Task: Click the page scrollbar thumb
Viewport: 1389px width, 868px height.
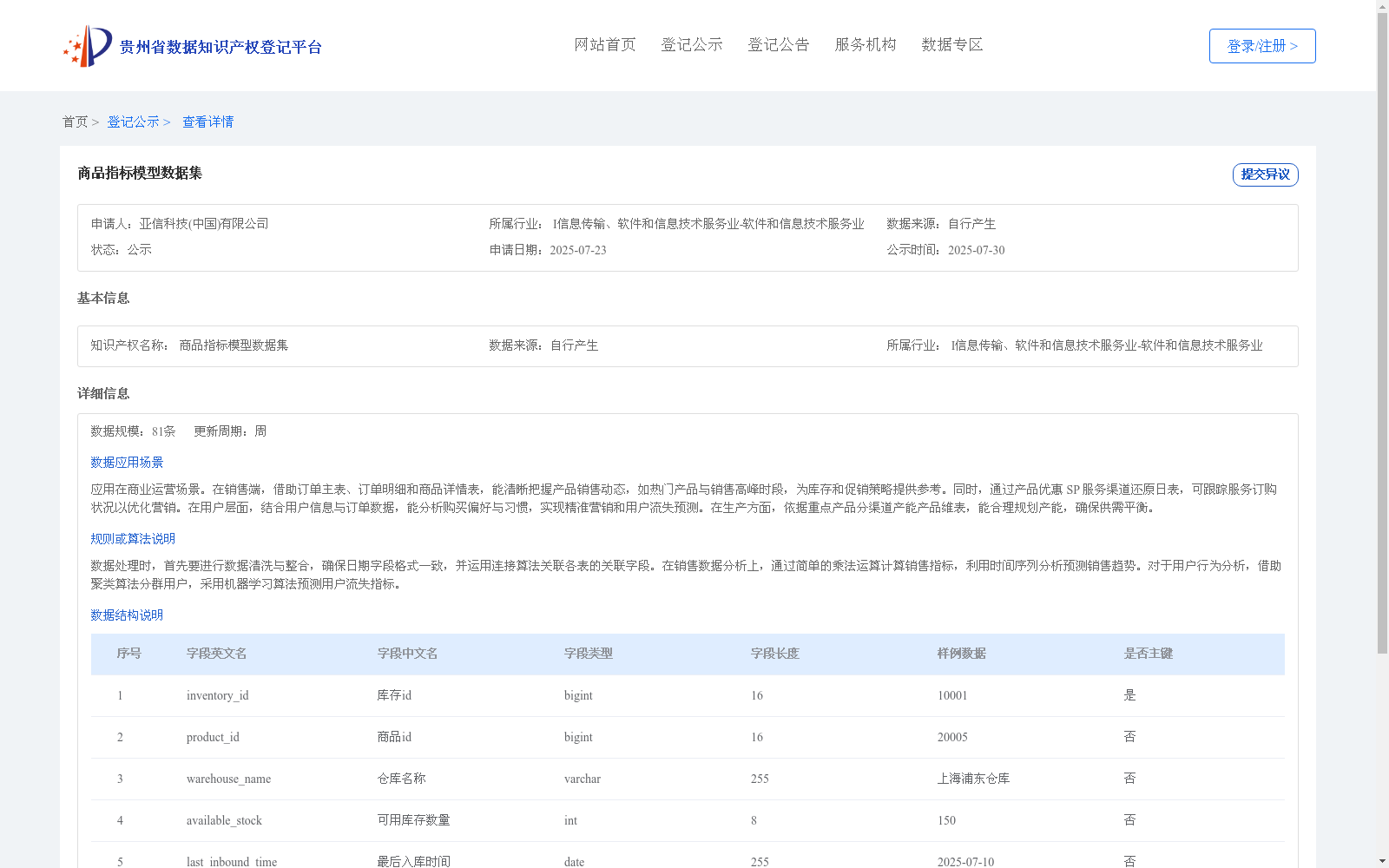Action: (1382, 333)
